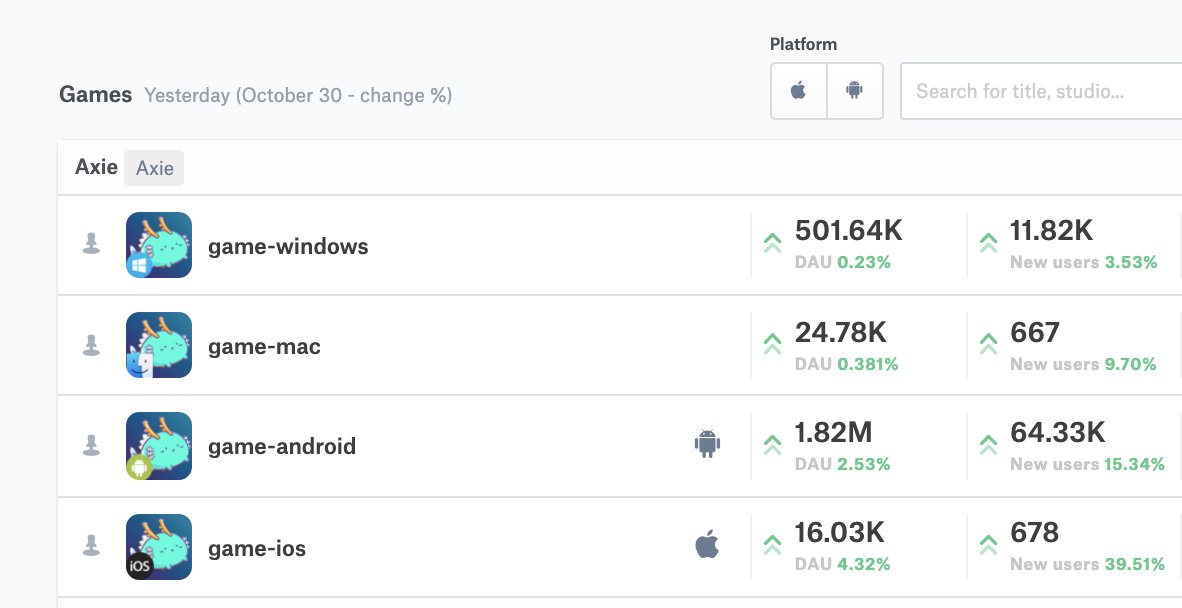Open the game-android title
Viewport: 1182px width, 608px height.
click(282, 446)
